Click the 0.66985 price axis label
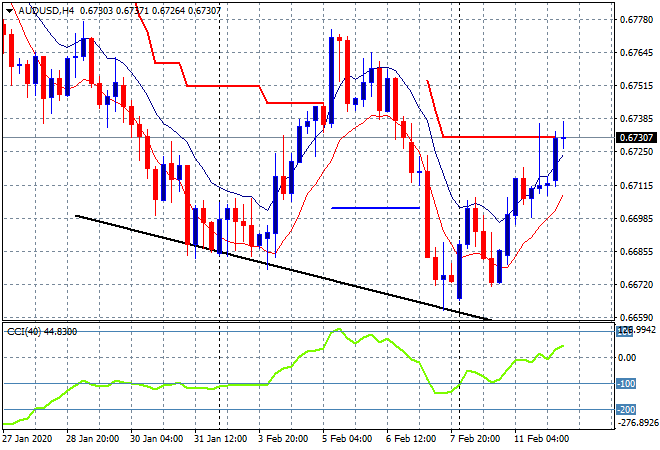This screenshot has width=660, height=450. click(636, 218)
